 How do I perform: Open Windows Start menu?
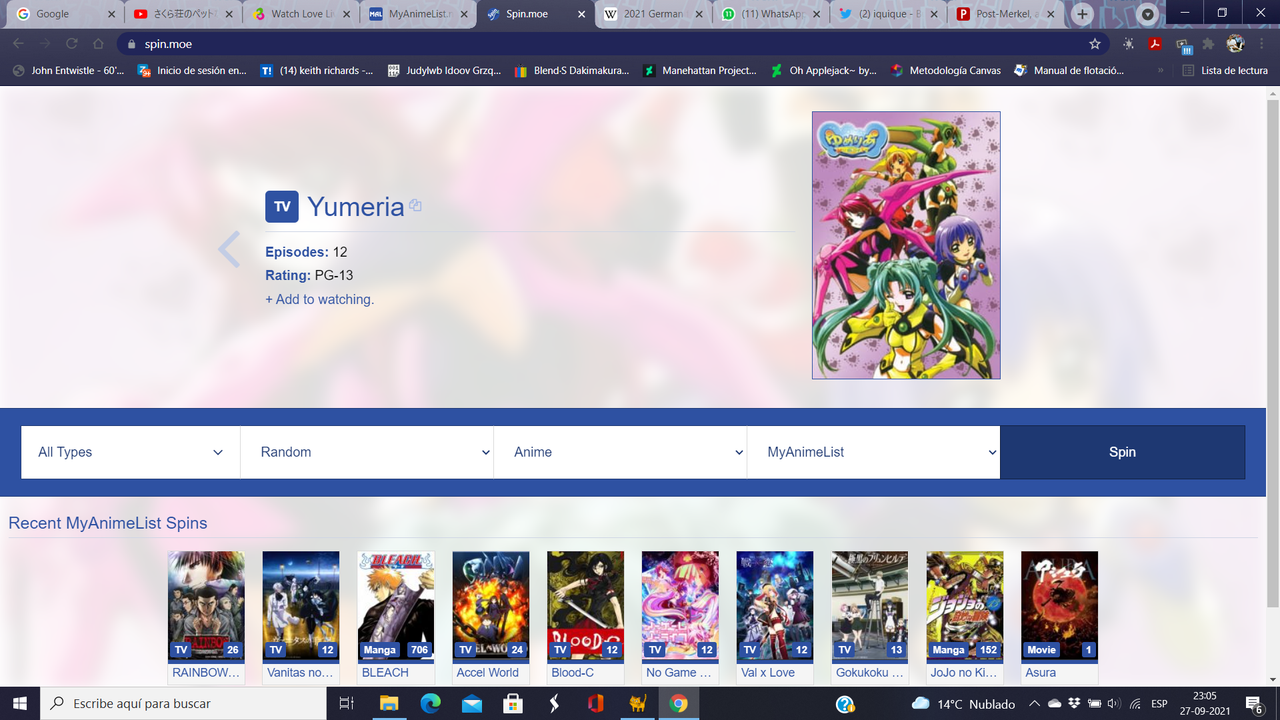[20, 703]
